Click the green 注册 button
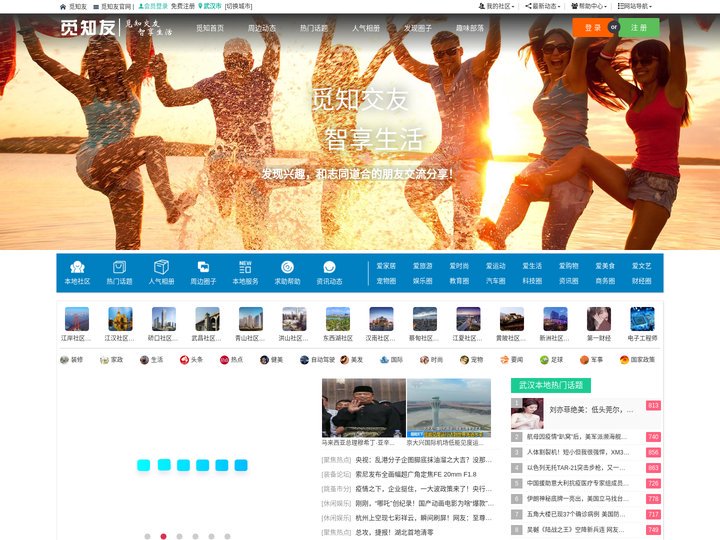The height and width of the screenshot is (540, 720). click(639, 28)
